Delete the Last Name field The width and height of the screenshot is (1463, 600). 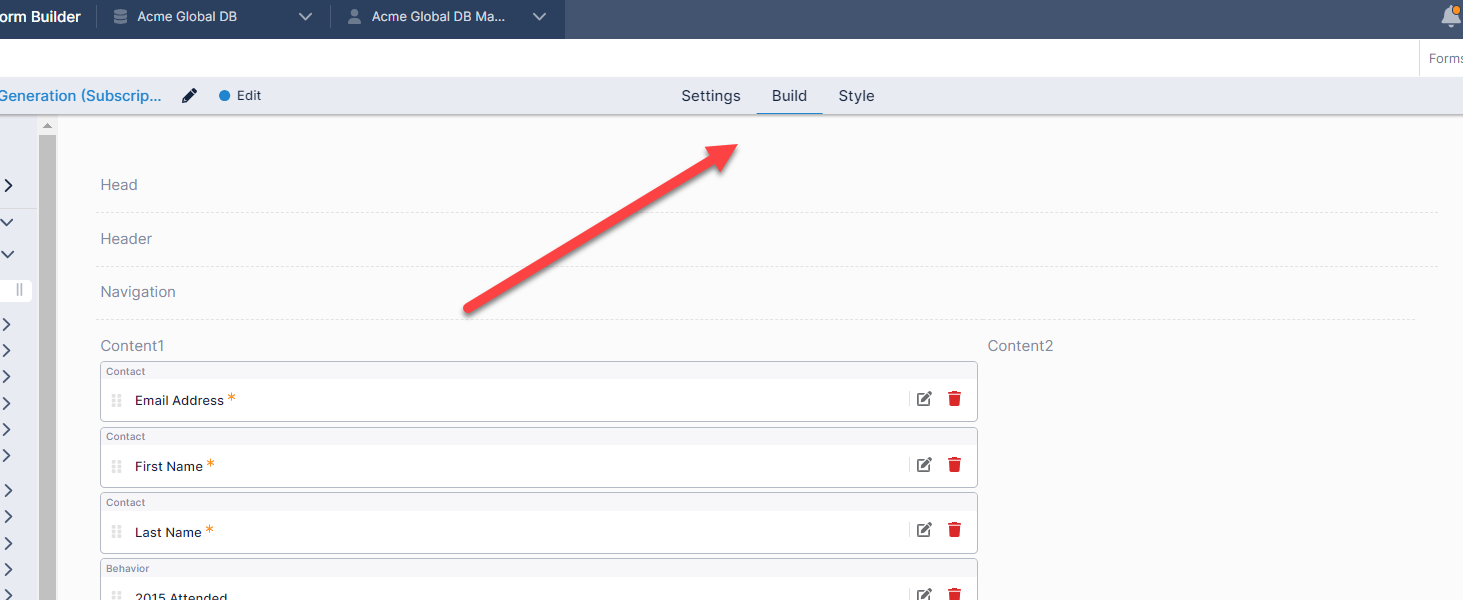954,530
